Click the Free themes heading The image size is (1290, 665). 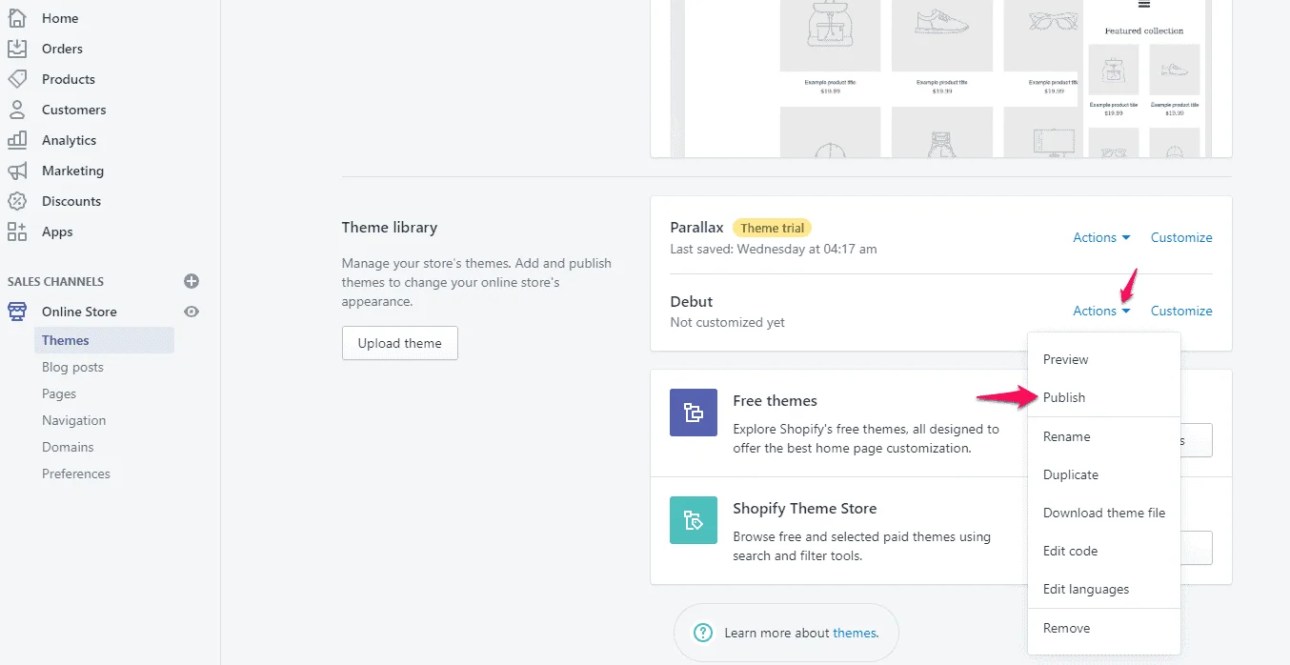[x=775, y=400]
